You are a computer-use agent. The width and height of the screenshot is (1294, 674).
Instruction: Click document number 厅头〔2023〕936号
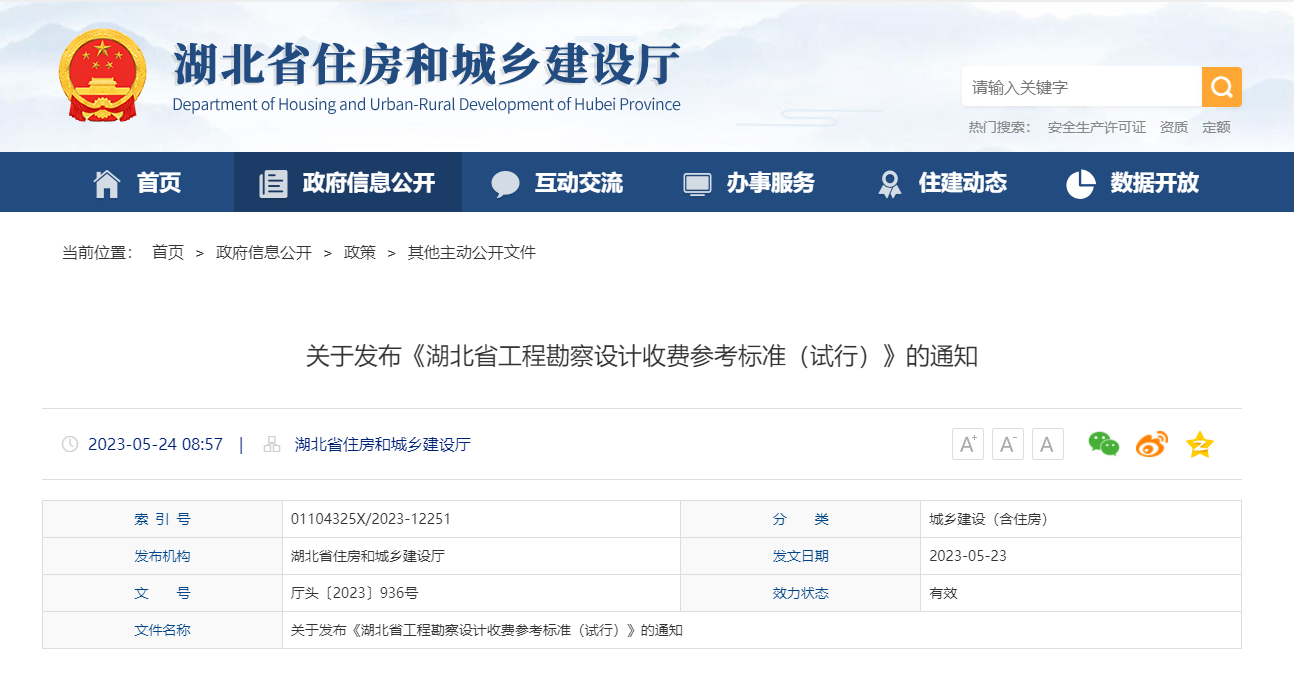[x=354, y=593]
